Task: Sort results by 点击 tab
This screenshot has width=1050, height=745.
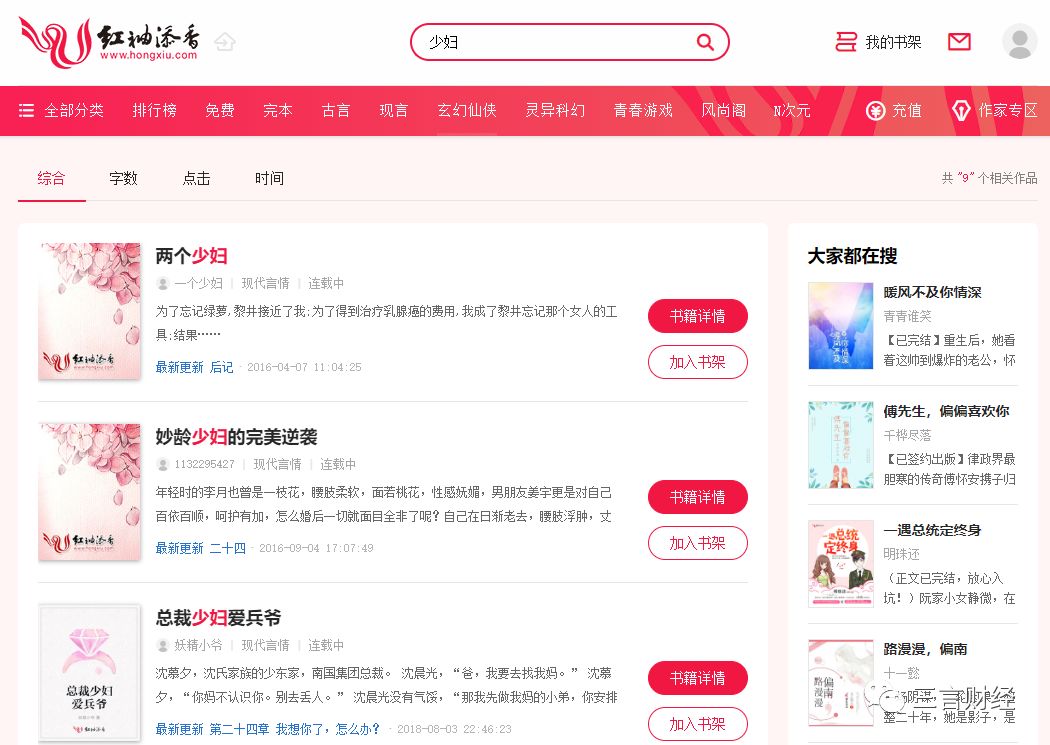Action: (x=196, y=178)
